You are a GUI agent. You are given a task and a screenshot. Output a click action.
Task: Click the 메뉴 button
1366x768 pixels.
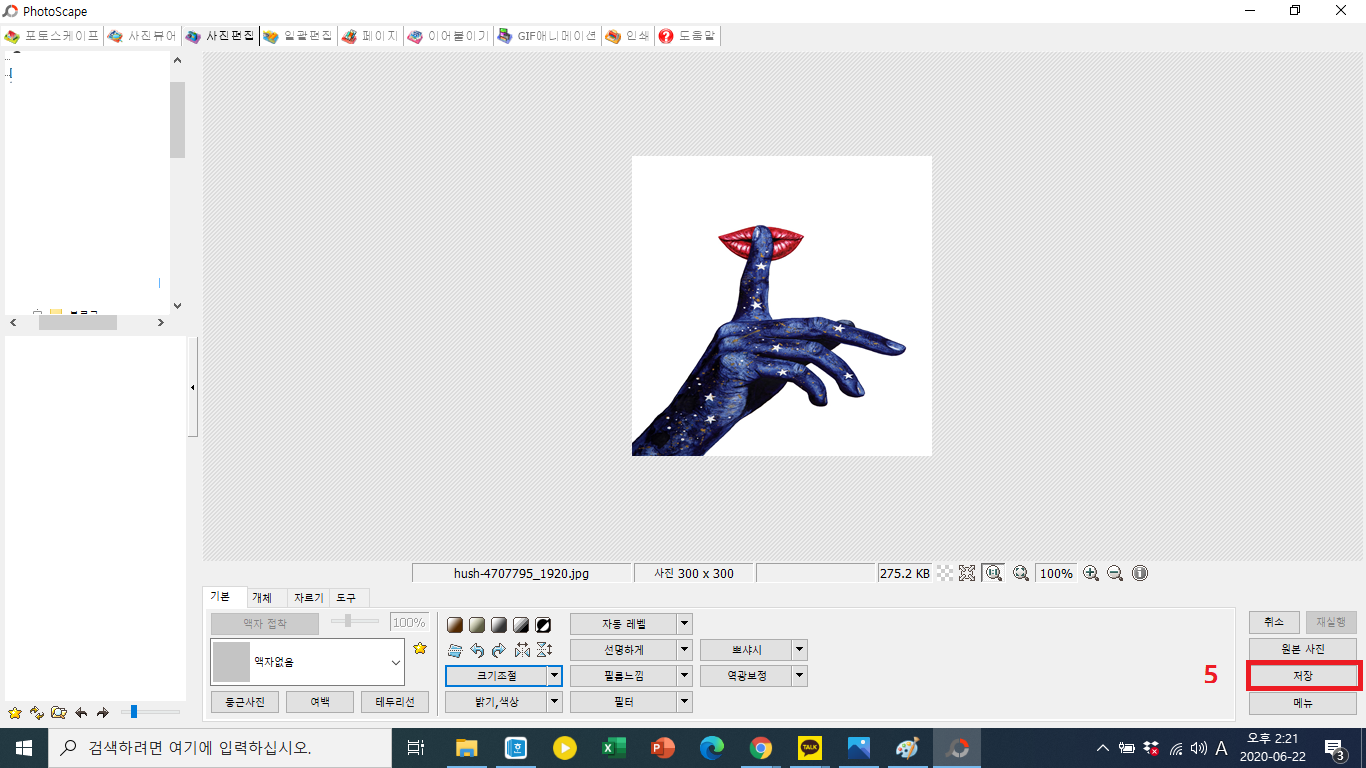1303,703
